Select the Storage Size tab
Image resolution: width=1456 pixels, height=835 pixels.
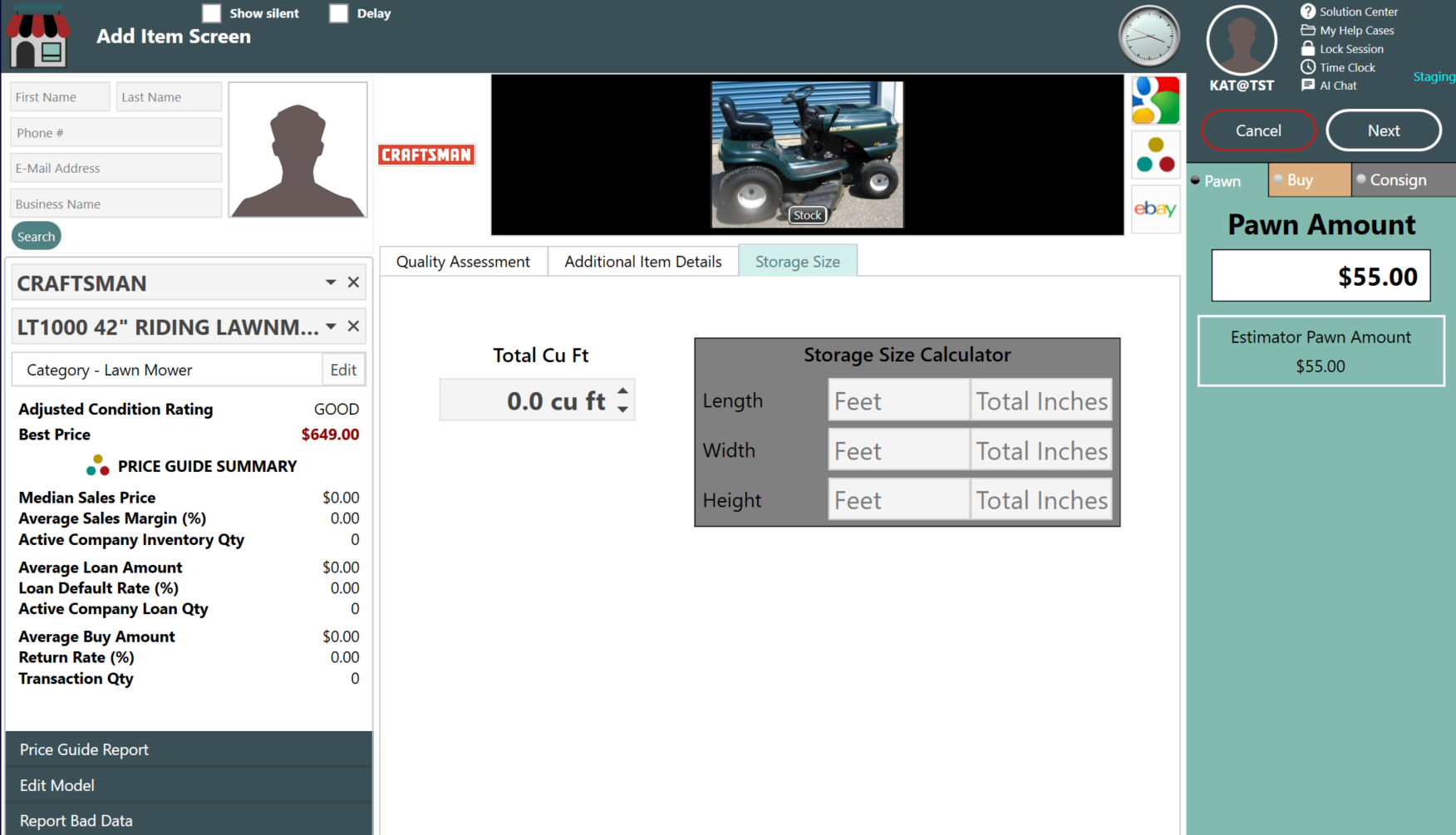point(798,262)
